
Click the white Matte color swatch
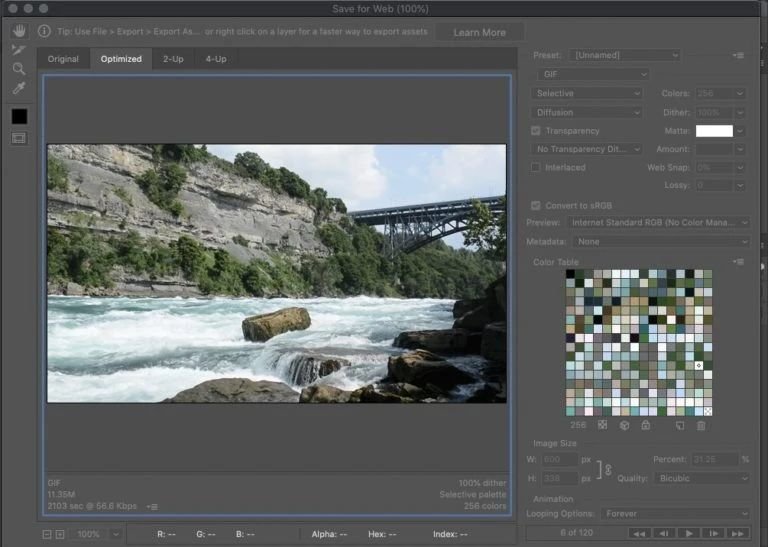[x=714, y=131]
